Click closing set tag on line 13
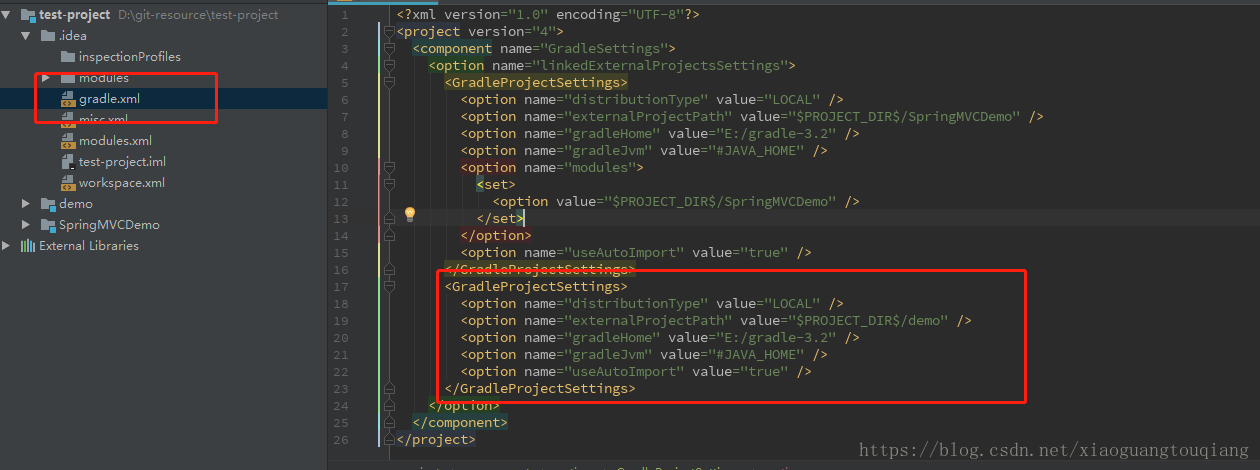This screenshot has height=470, width=1260. point(500,219)
